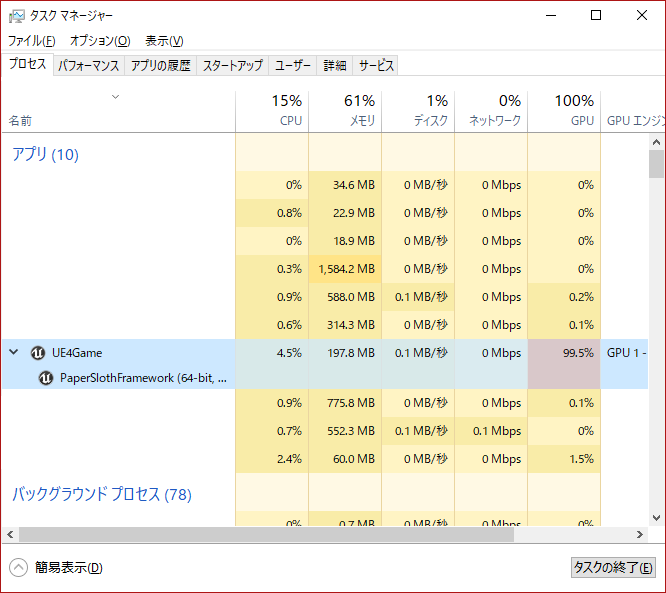Viewport: 666px width, 593px height.
Task: Click the アプリ (10) group heading
Action: pyautogui.click(x=45, y=154)
